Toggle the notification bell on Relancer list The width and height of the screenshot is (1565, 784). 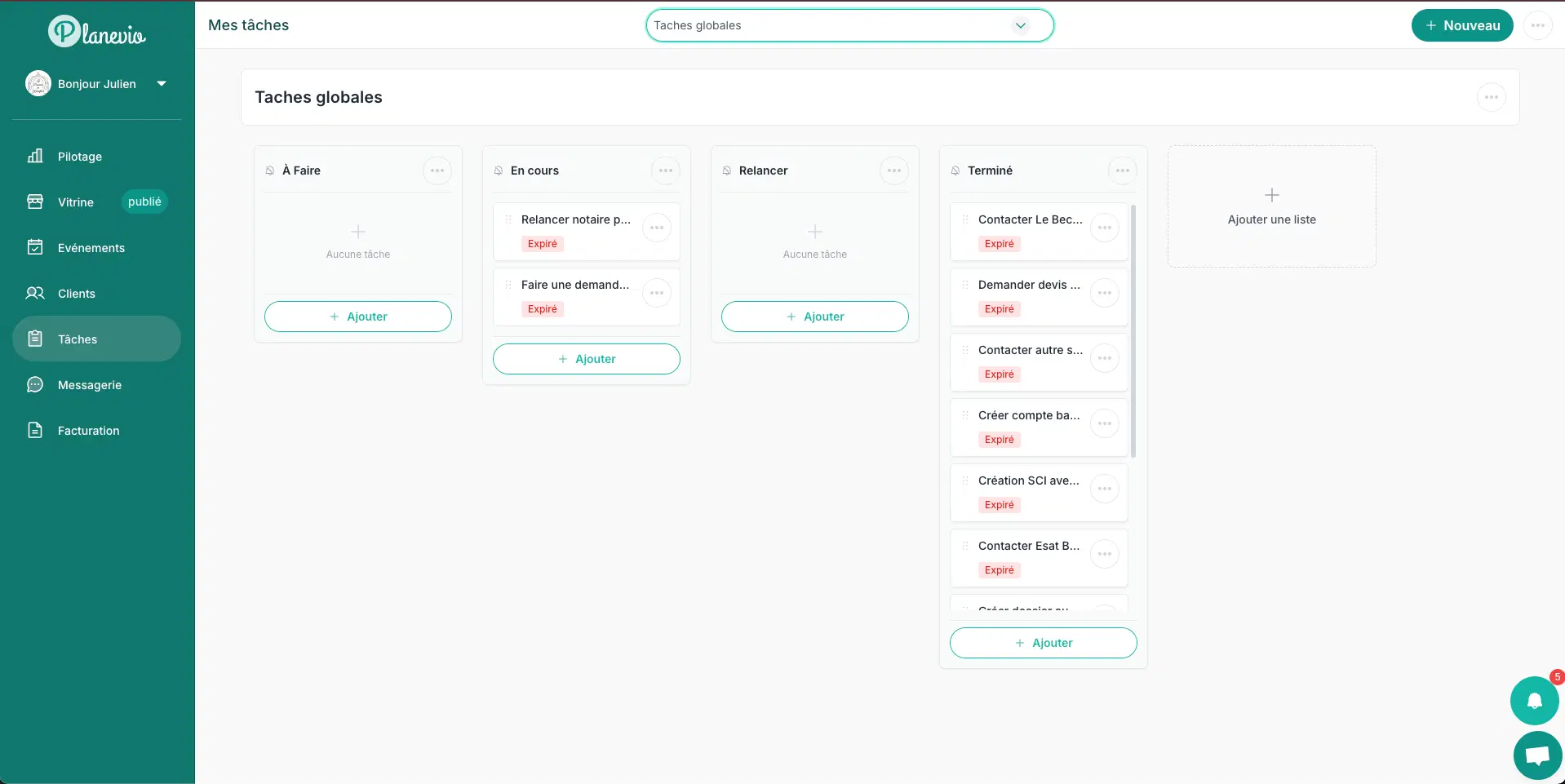727,171
